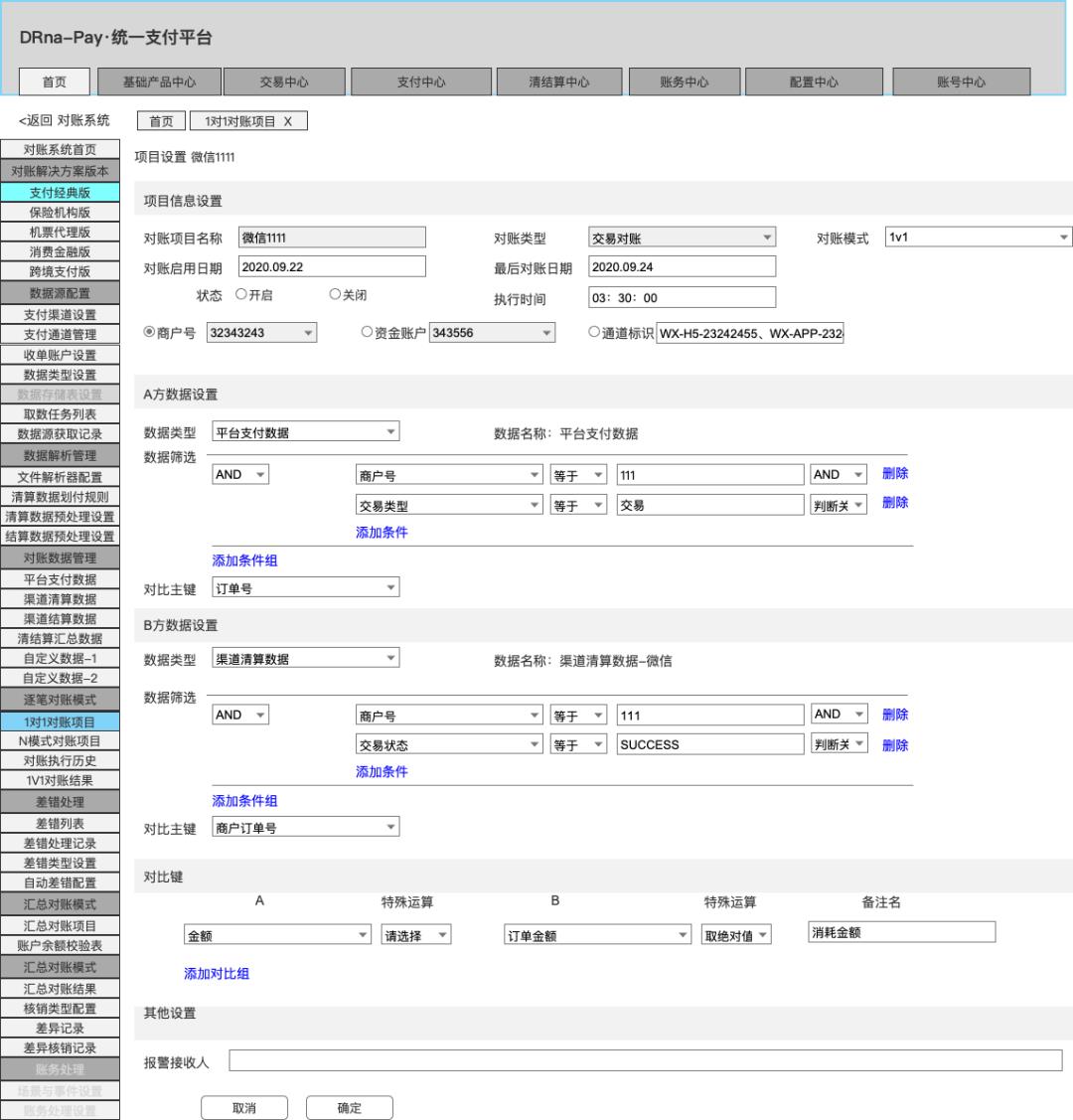The height and width of the screenshot is (1120, 1073).
Task: Choose the 资金账户 radio option
Action: point(367,332)
